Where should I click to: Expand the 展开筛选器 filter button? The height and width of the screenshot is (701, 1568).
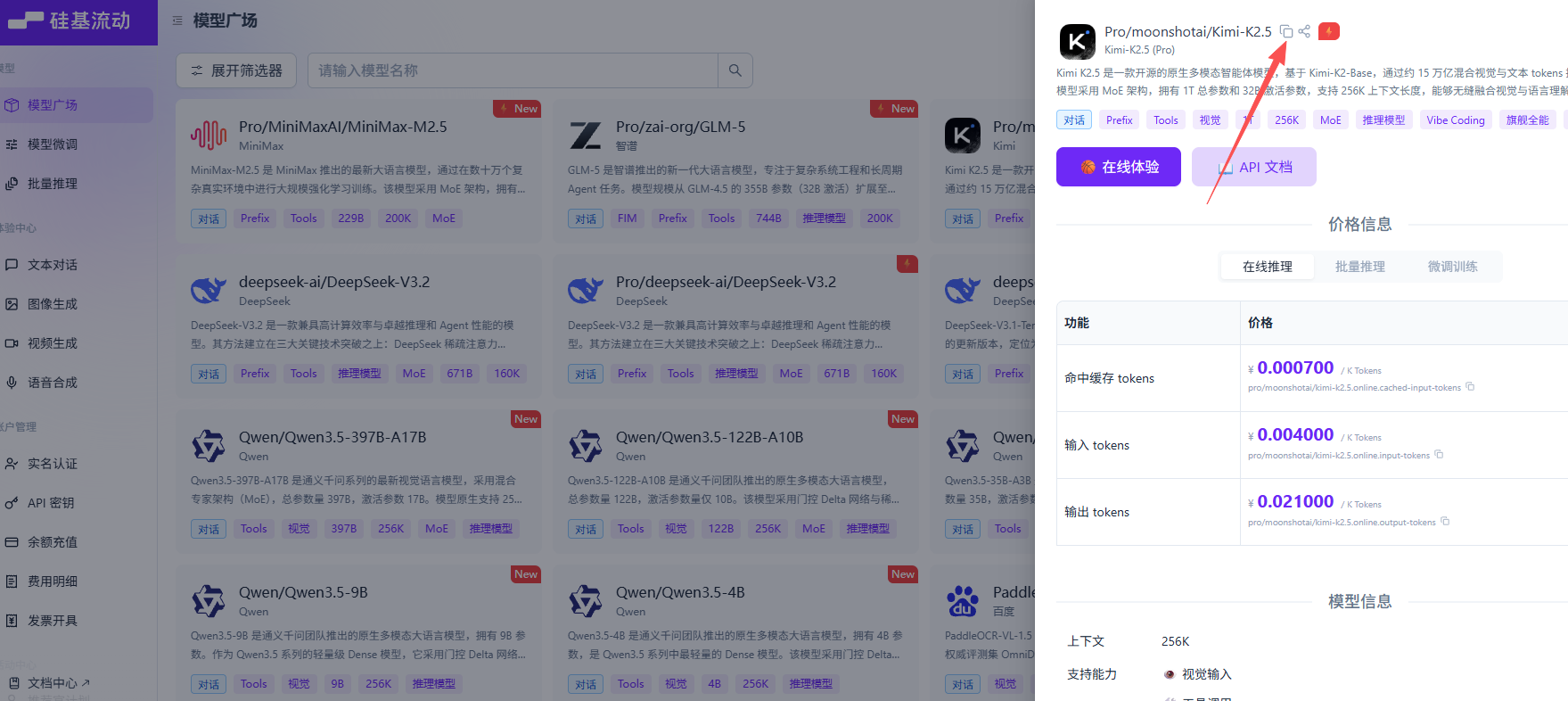(236, 70)
